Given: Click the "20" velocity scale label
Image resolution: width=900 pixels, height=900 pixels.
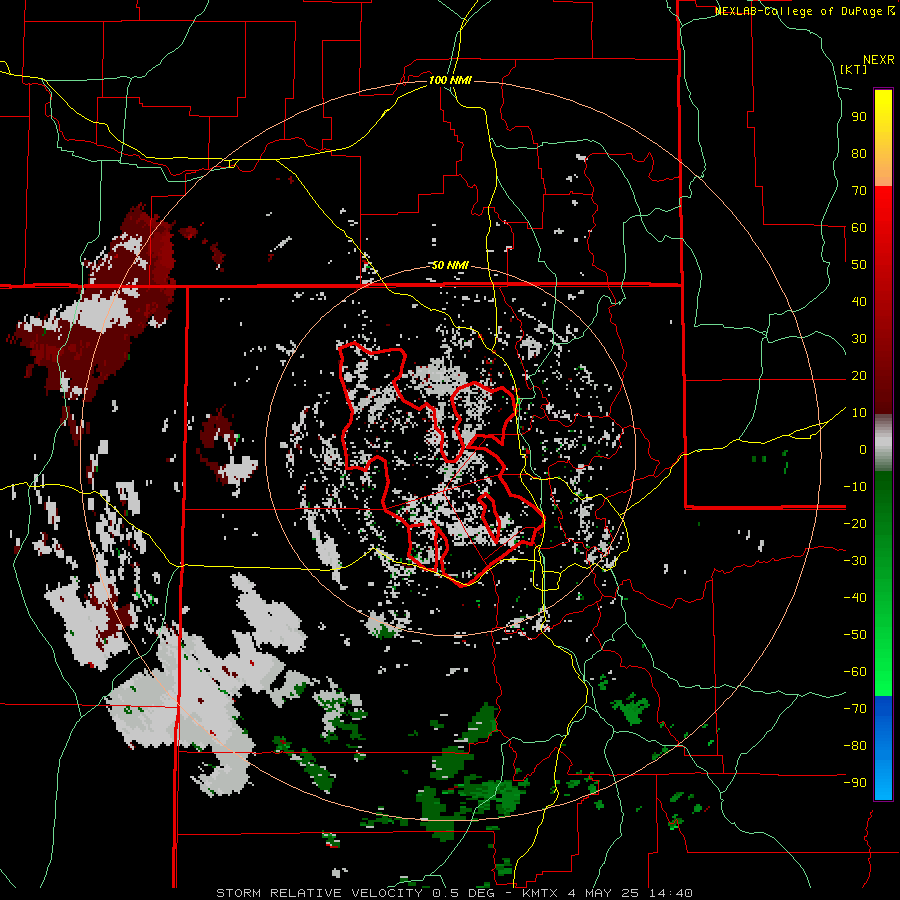Looking at the screenshot, I should click(x=859, y=376).
